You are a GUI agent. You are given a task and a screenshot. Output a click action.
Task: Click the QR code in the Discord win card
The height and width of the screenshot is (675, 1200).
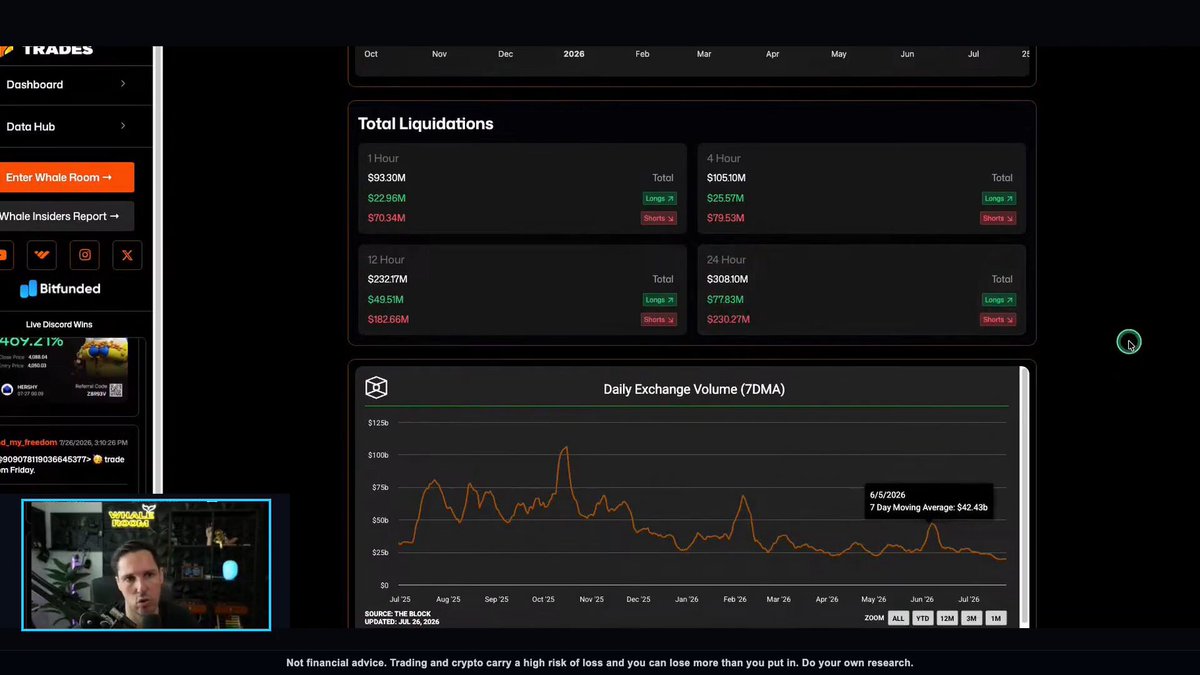[115, 390]
